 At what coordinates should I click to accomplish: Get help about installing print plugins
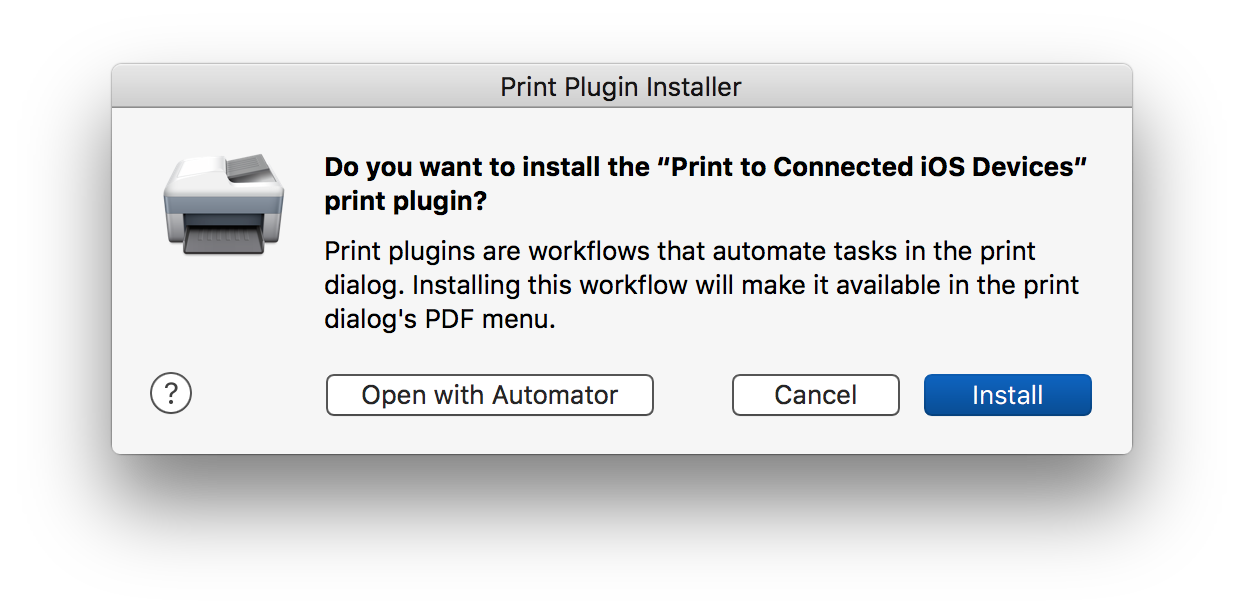pos(170,394)
